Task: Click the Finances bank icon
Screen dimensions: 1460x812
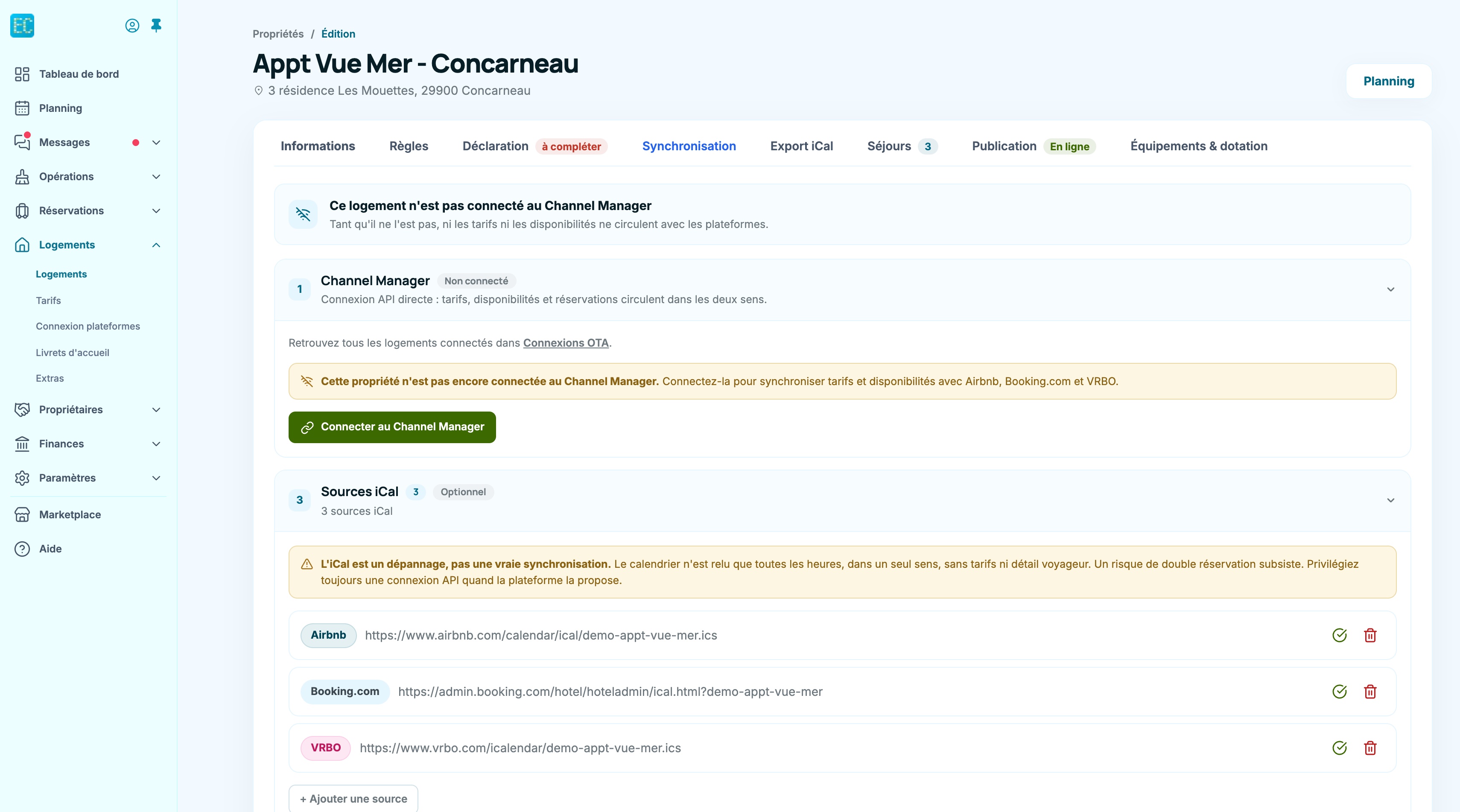Action: point(22,444)
